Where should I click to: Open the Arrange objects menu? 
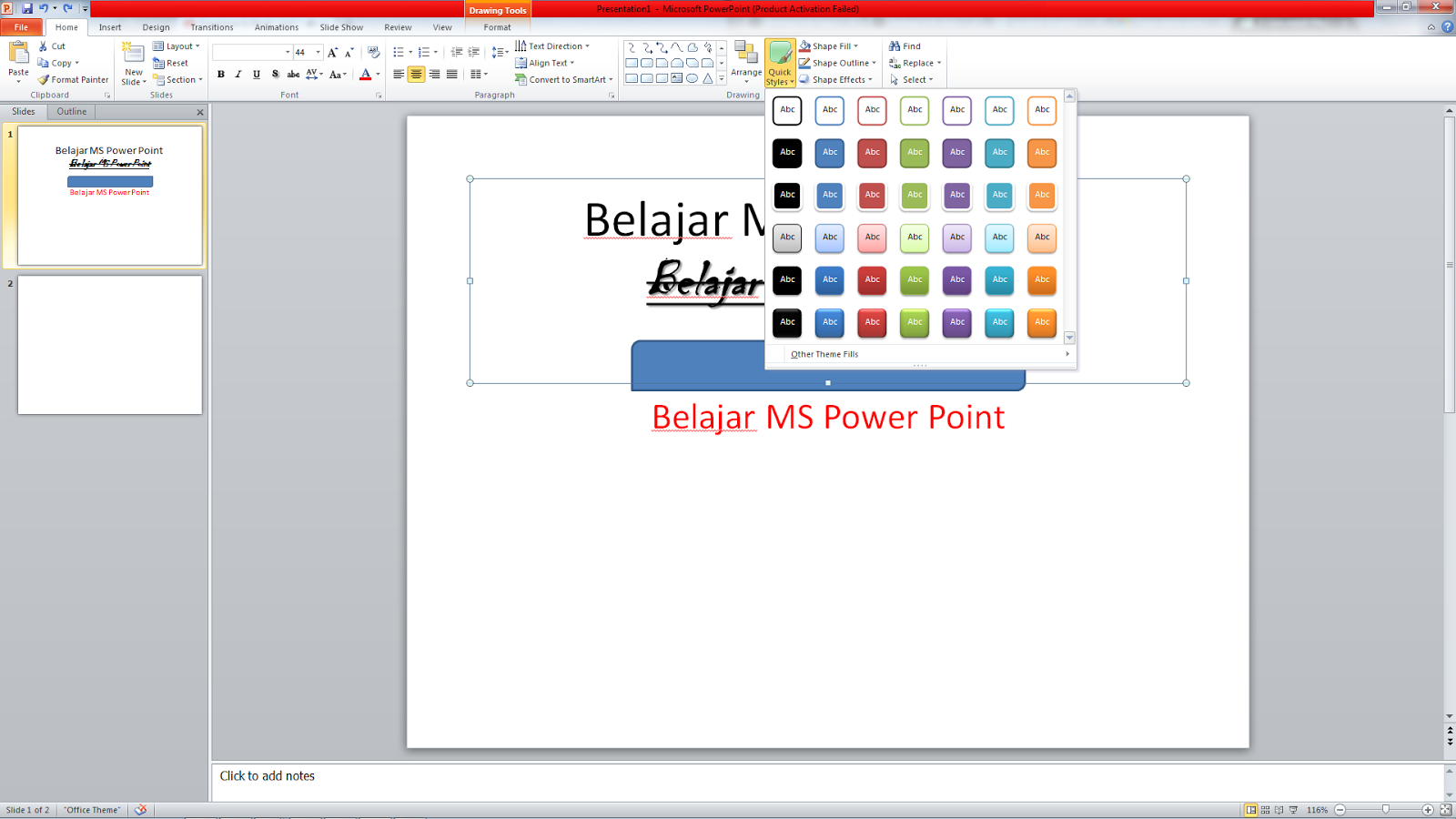coord(746,63)
